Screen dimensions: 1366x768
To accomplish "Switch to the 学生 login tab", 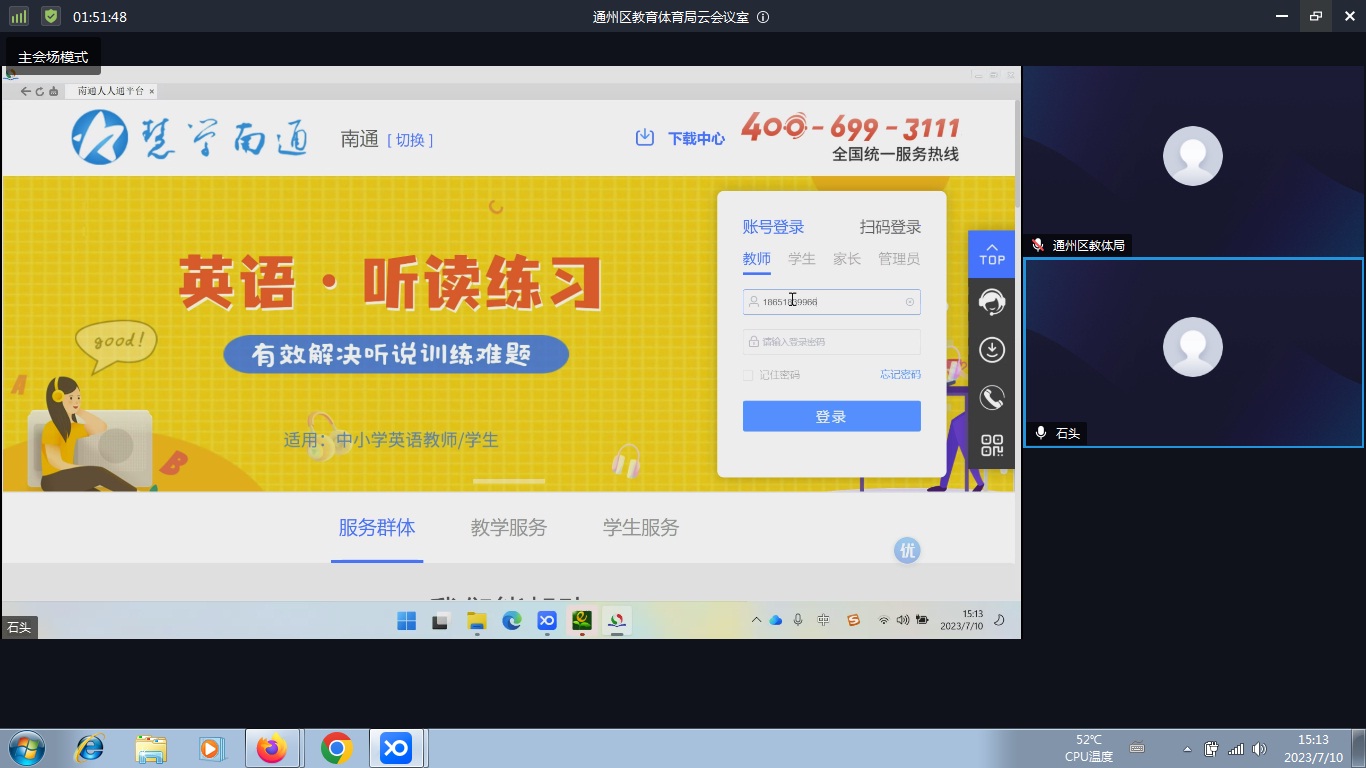I will pos(801,259).
